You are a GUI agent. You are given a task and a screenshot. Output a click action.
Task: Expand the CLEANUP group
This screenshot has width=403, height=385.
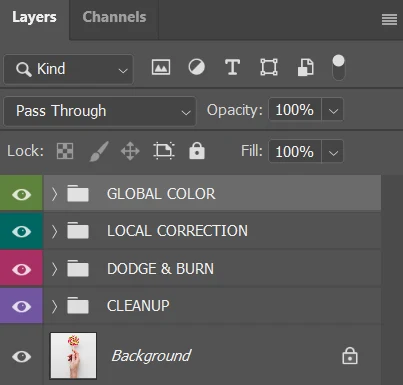tap(54, 306)
